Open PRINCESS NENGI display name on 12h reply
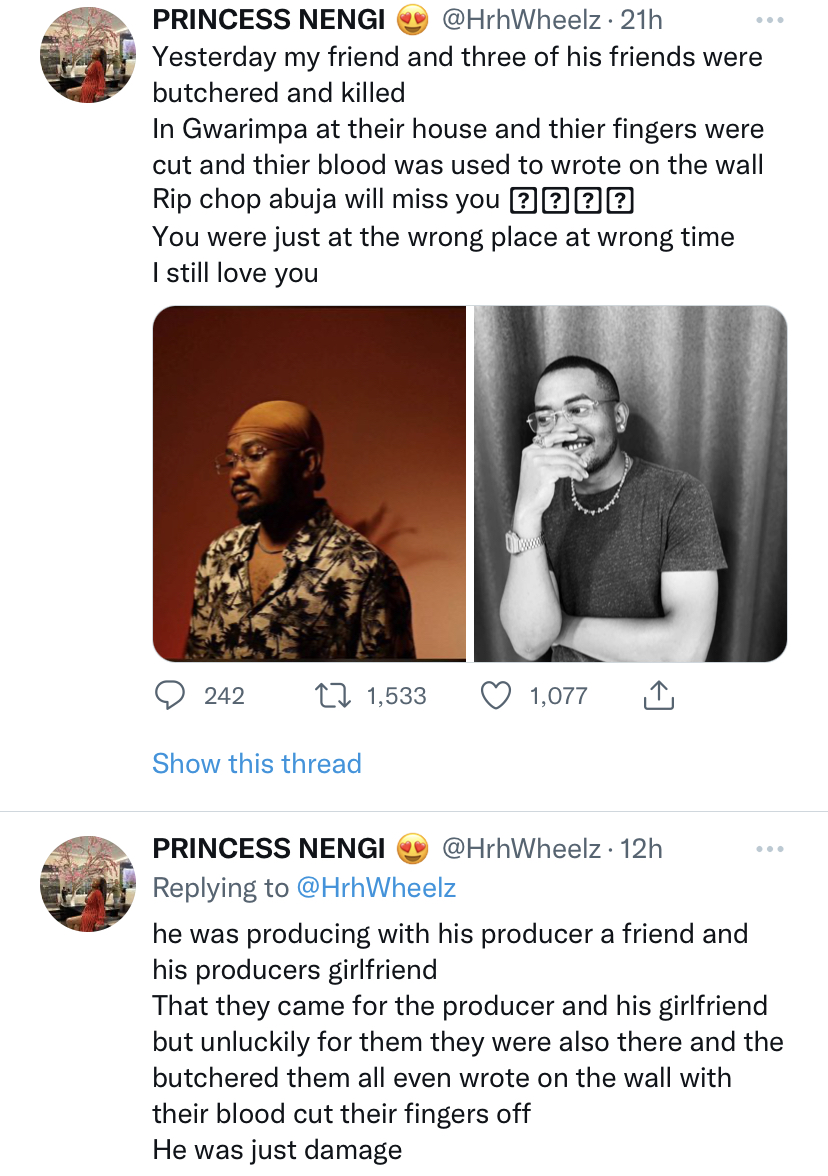This screenshot has width=828, height=1176. pyautogui.click(x=268, y=849)
